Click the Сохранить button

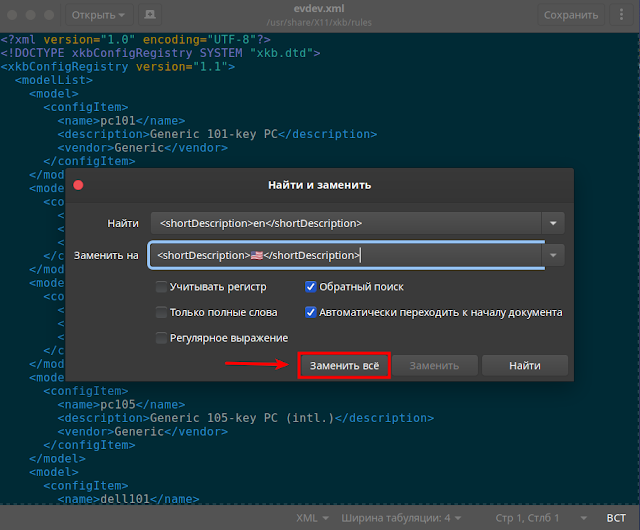pyautogui.click(x=571, y=15)
